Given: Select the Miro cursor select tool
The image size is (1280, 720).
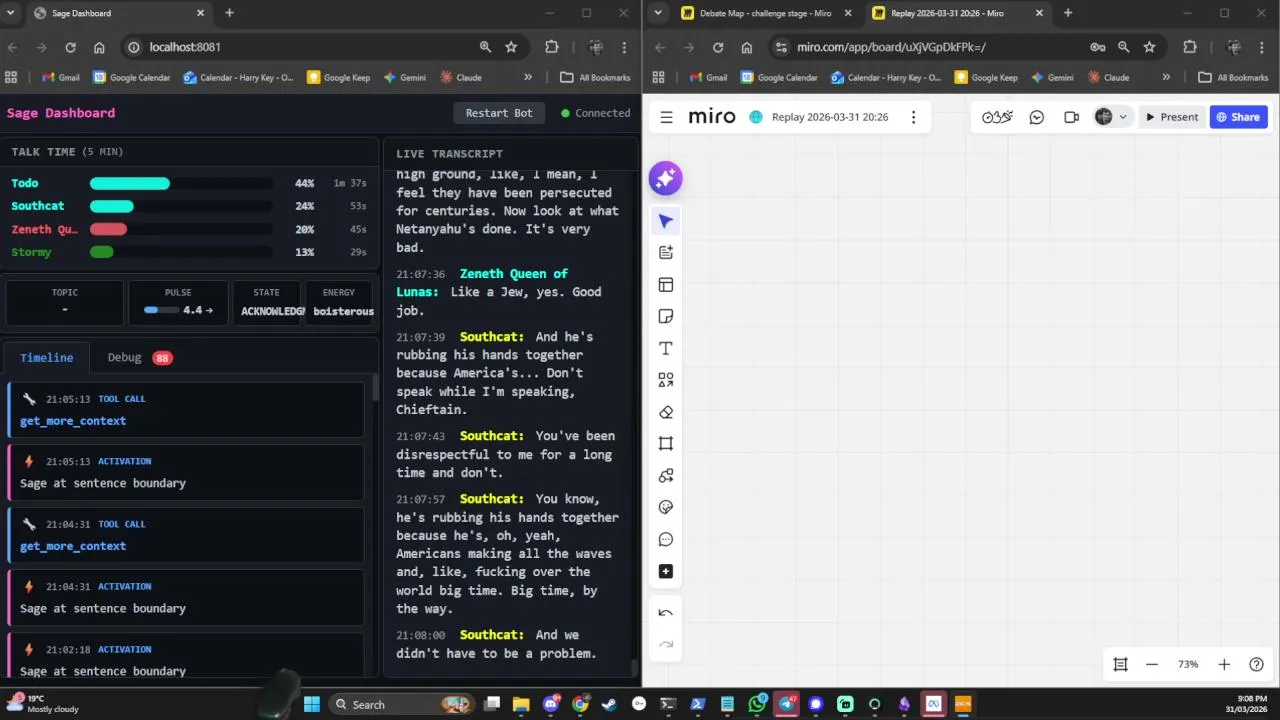Looking at the screenshot, I should [666, 221].
